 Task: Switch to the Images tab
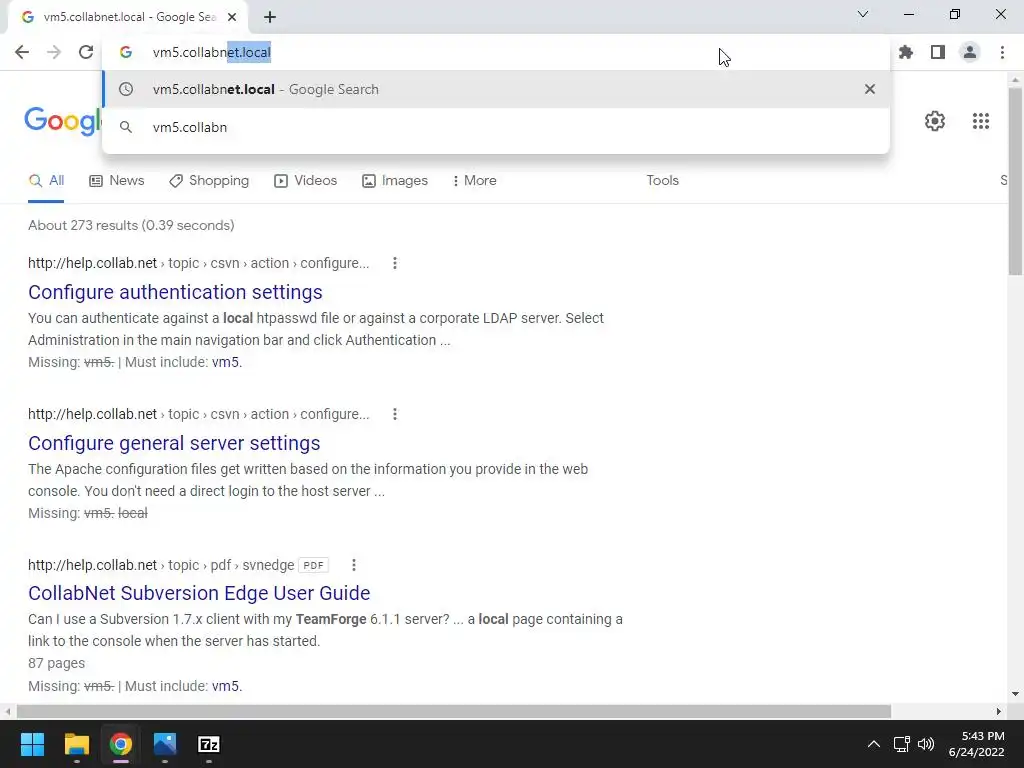(x=394, y=180)
